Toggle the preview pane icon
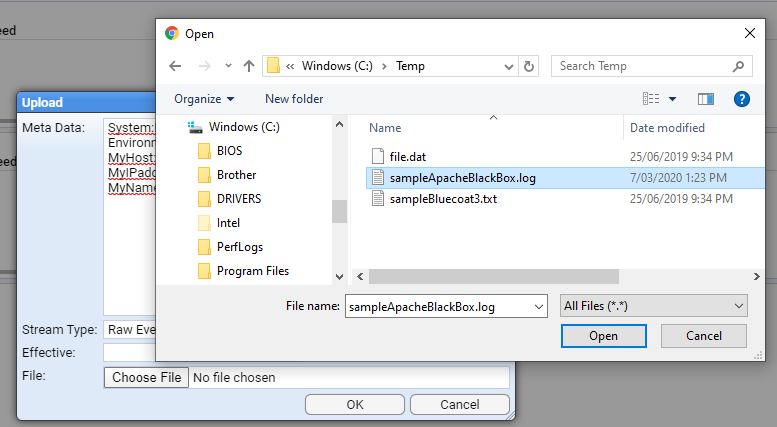This screenshot has width=777, height=427. point(706,99)
